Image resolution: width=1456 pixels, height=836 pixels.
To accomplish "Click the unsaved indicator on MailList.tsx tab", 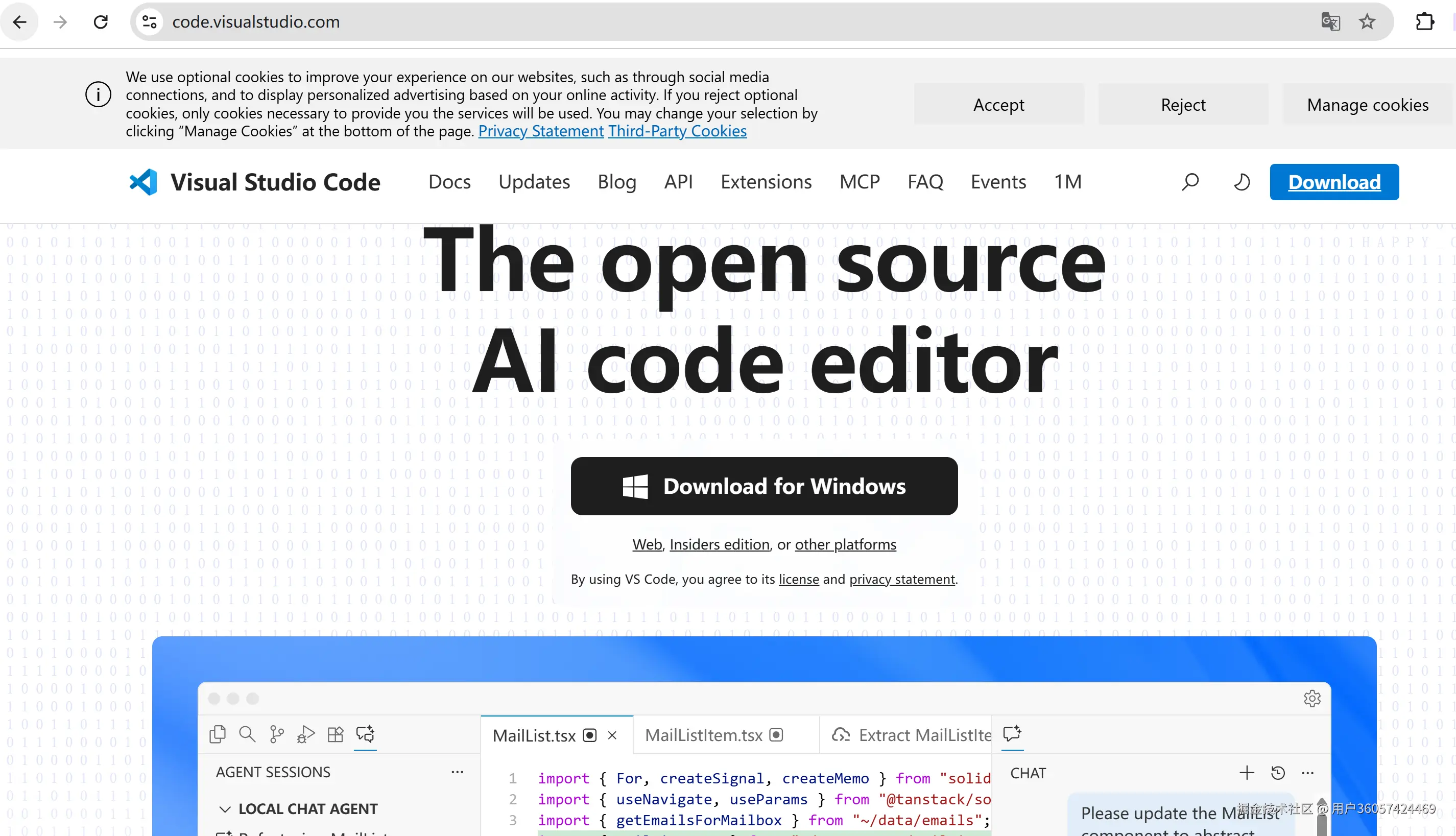I will pyautogui.click(x=590, y=735).
